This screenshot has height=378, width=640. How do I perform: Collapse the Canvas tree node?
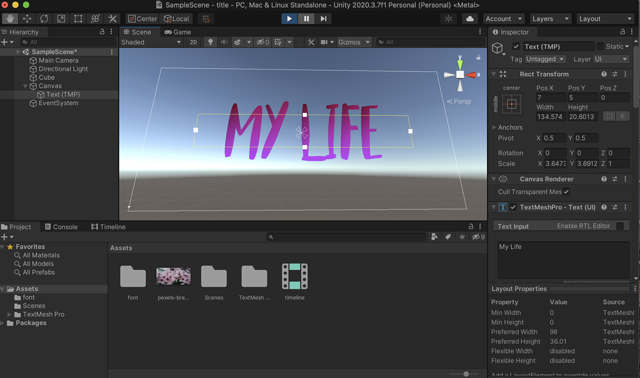25,86
